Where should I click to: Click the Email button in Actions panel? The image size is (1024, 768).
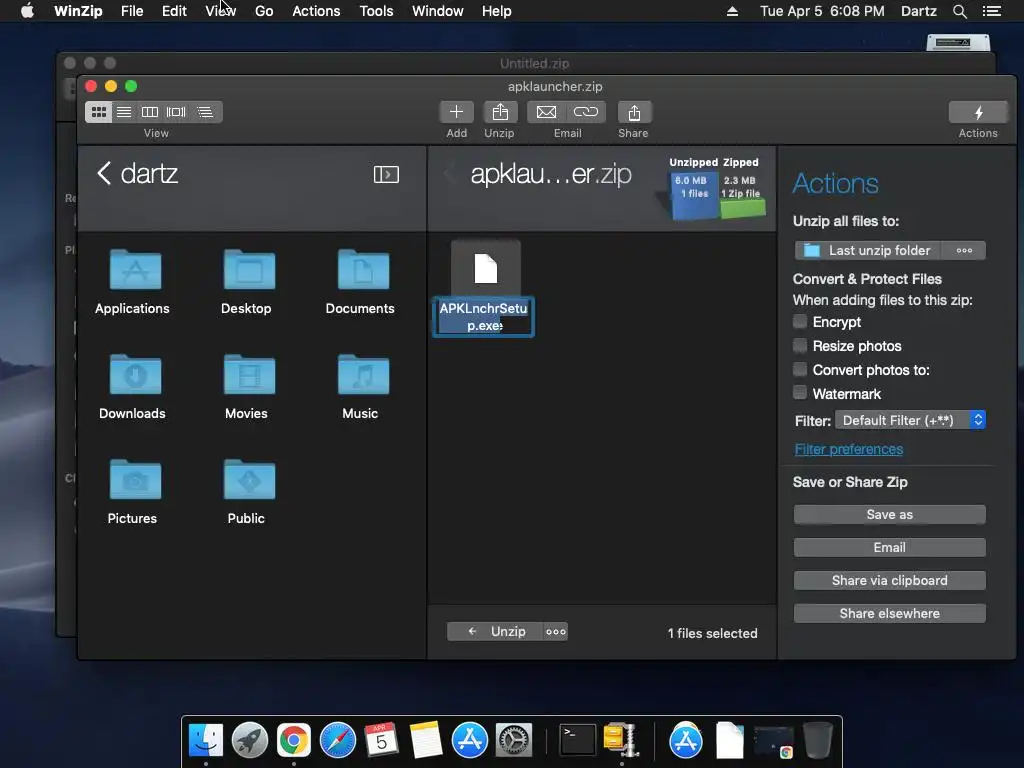pos(889,547)
